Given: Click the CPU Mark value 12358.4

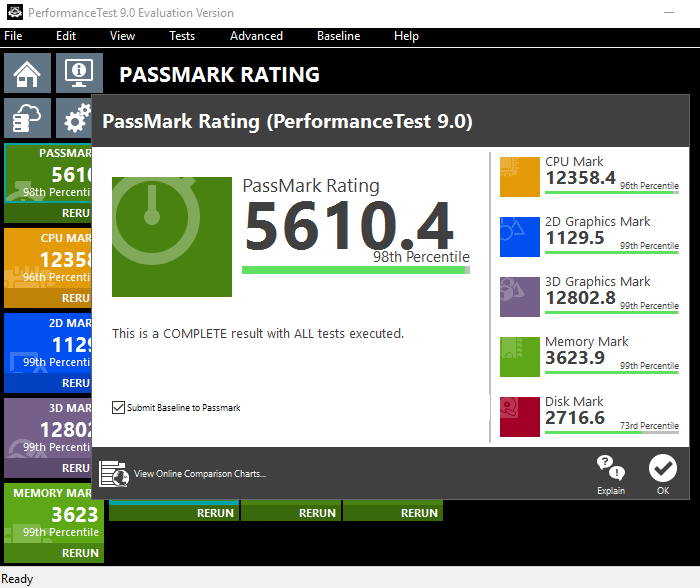Looking at the screenshot, I should click(x=581, y=178).
